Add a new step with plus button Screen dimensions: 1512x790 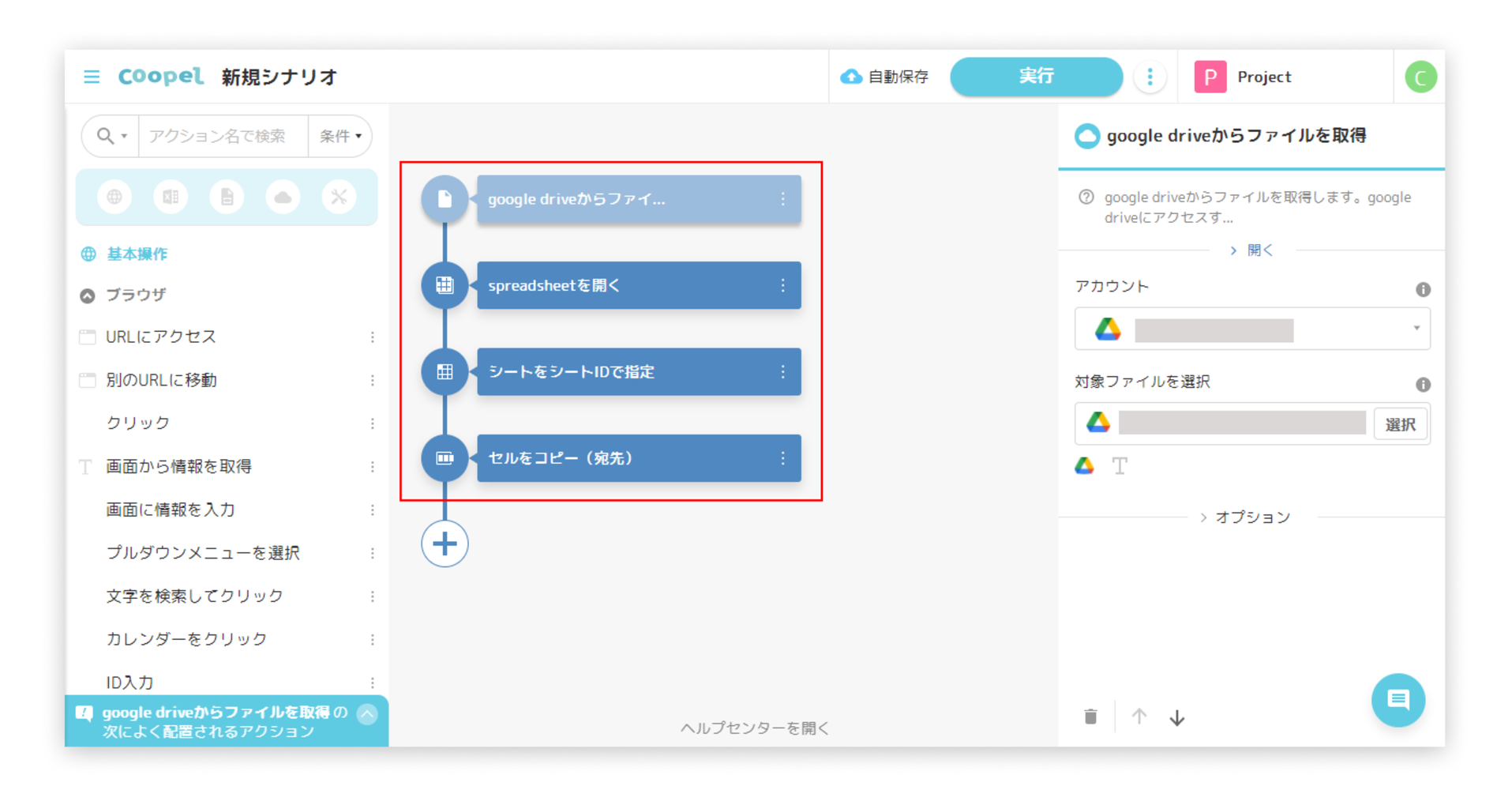coord(445,544)
